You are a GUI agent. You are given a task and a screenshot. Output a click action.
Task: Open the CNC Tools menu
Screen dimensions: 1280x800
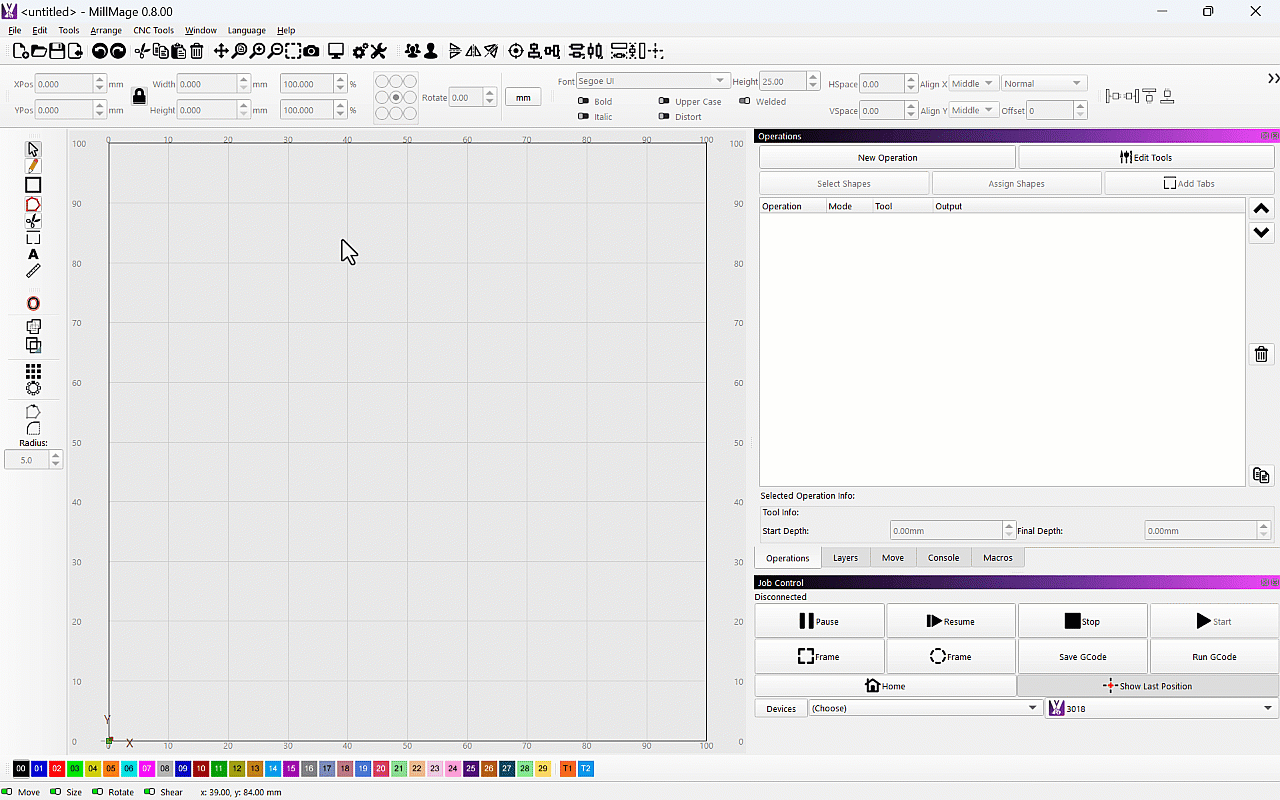(x=153, y=30)
